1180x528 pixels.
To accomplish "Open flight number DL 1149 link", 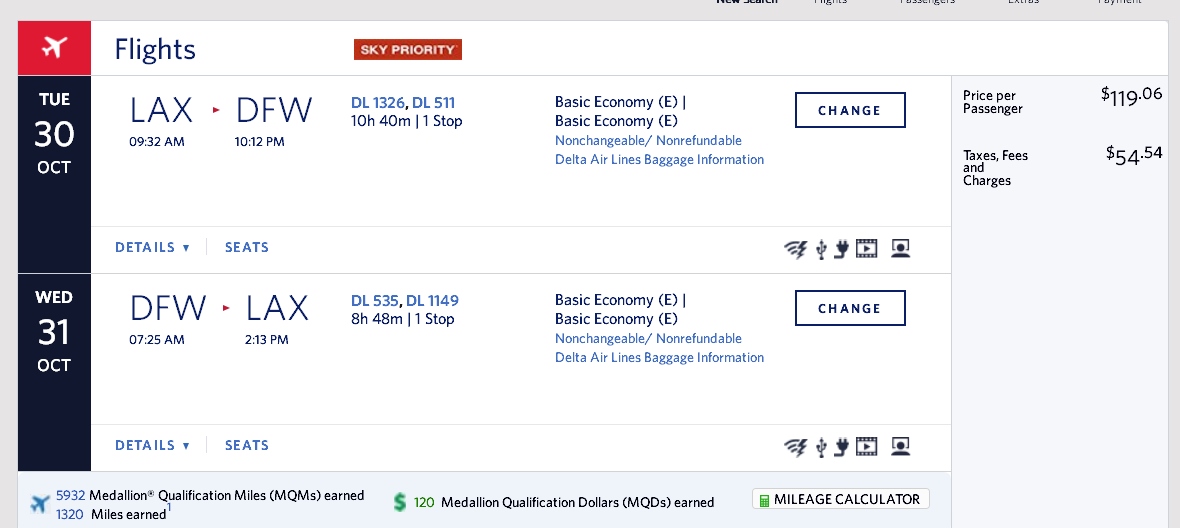I will coord(432,301).
